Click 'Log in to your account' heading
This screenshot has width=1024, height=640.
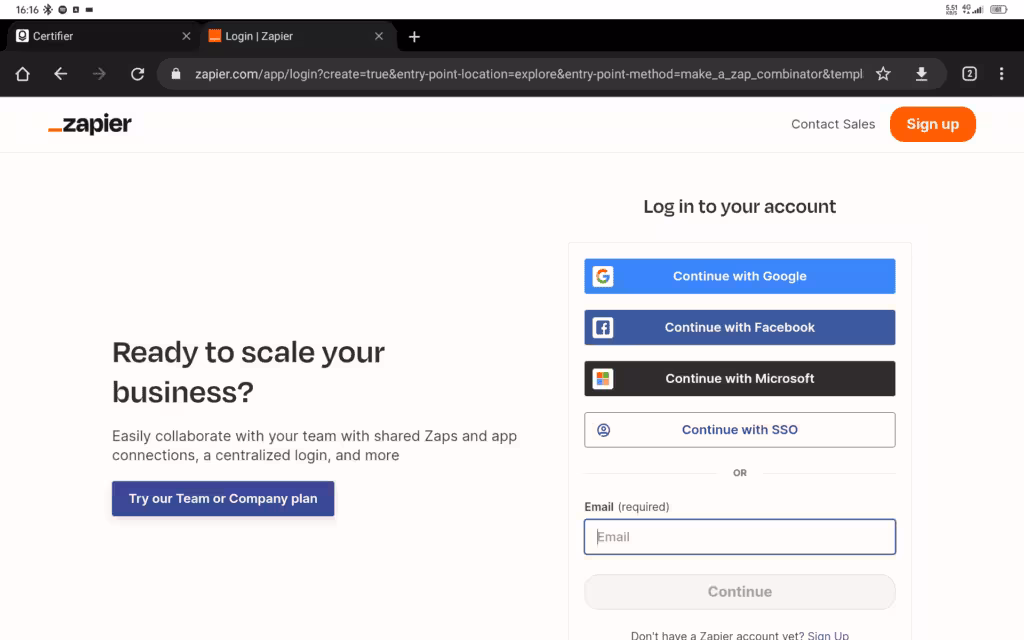click(x=739, y=206)
